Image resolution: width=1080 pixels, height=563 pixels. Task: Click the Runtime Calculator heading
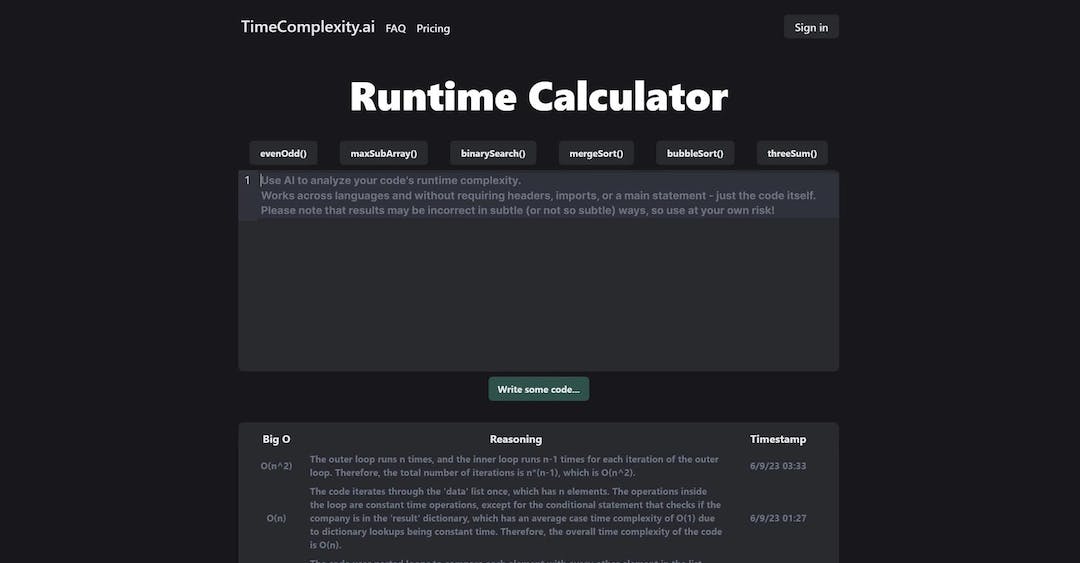[x=539, y=96]
